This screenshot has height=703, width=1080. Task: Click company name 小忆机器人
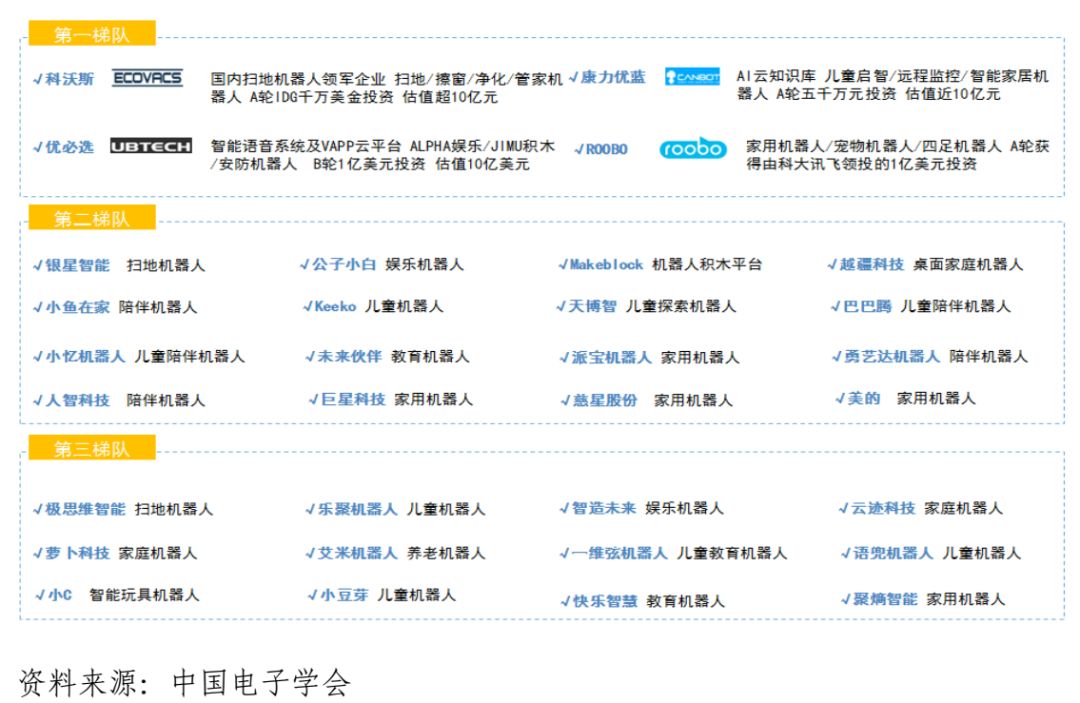(85, 356)
